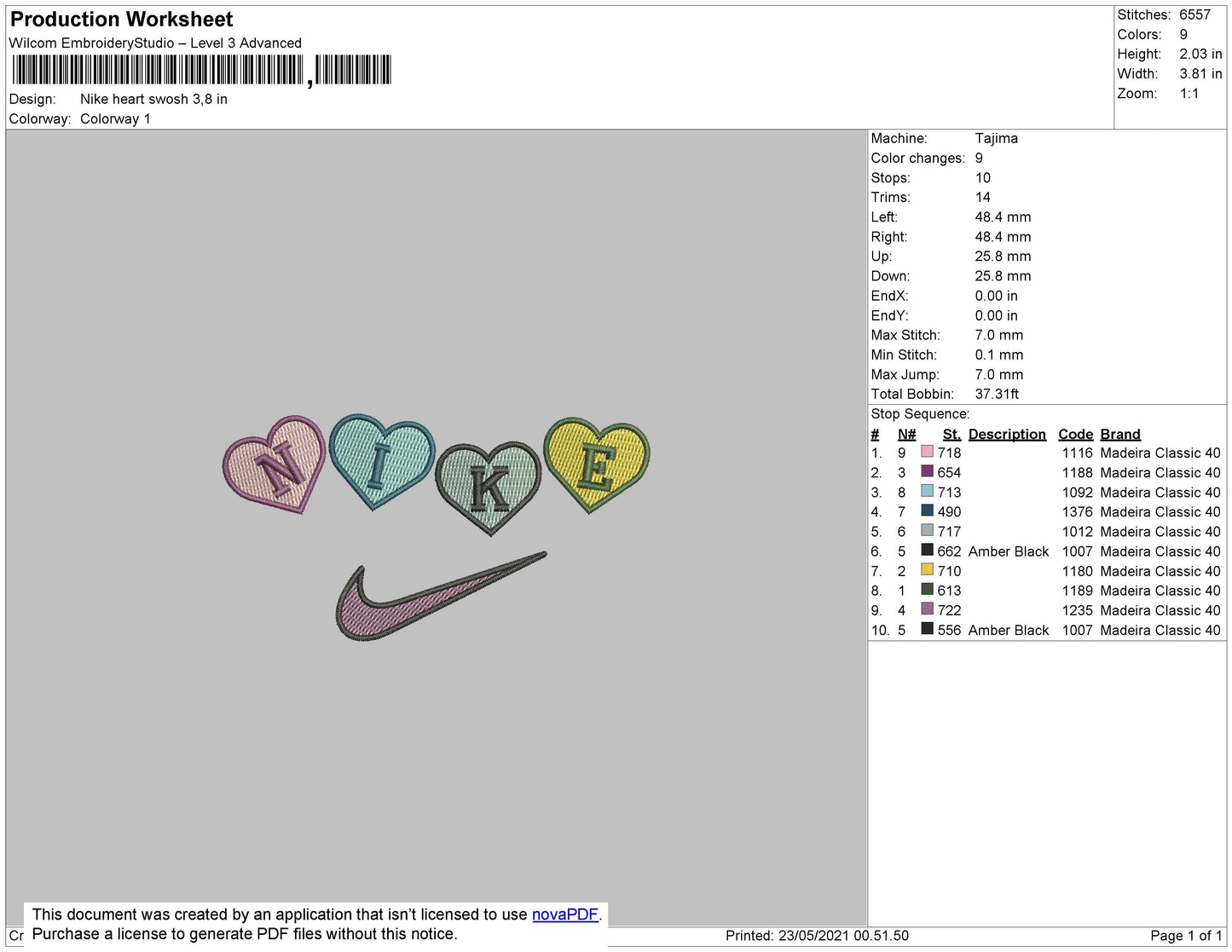Click Up value '25.8 mm'

coord(1003,256)
